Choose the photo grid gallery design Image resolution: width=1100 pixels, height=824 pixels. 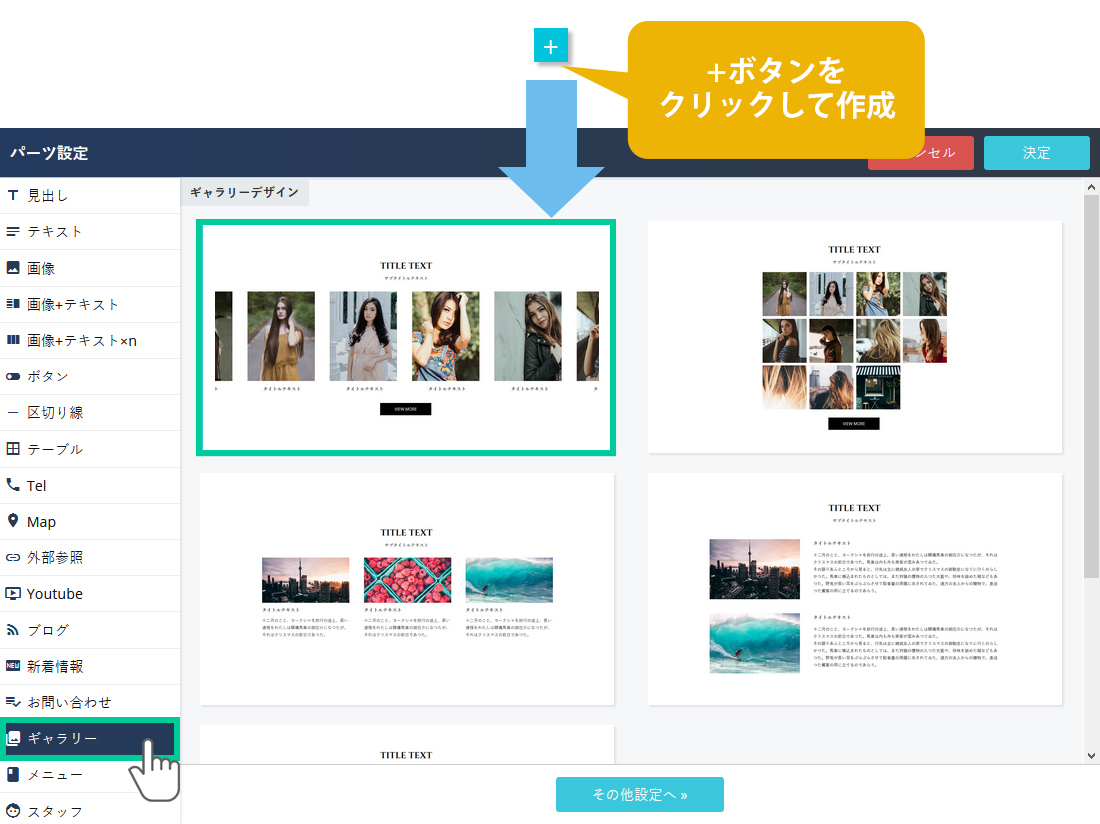click(x=854, y=337)
